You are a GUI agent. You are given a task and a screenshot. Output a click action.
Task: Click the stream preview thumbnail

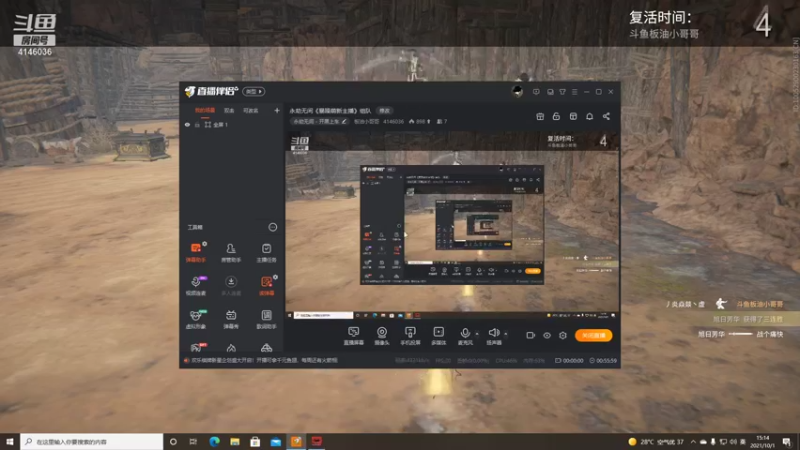click(452, 225)
